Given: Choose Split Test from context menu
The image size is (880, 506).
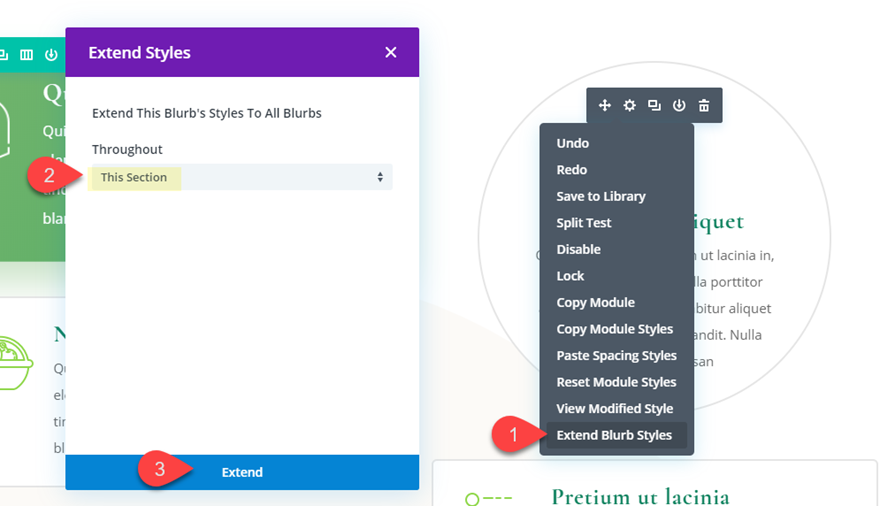Looking at the screenshot, I should [x=584, y=223].
